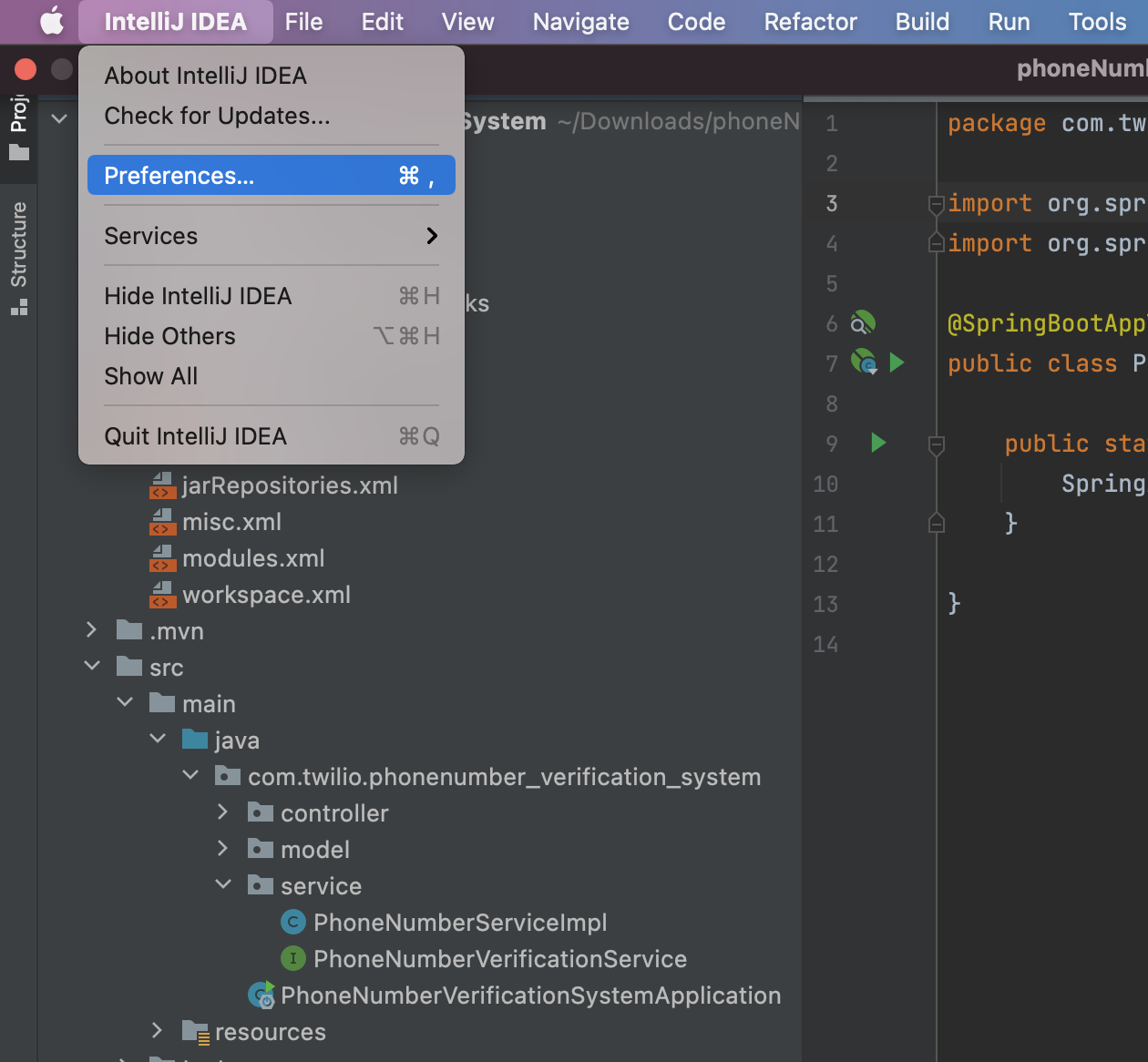Click the blue java source folder icon
Image resolution: width=1148 pixels, height=1062 pixels.
pos(195,740)
